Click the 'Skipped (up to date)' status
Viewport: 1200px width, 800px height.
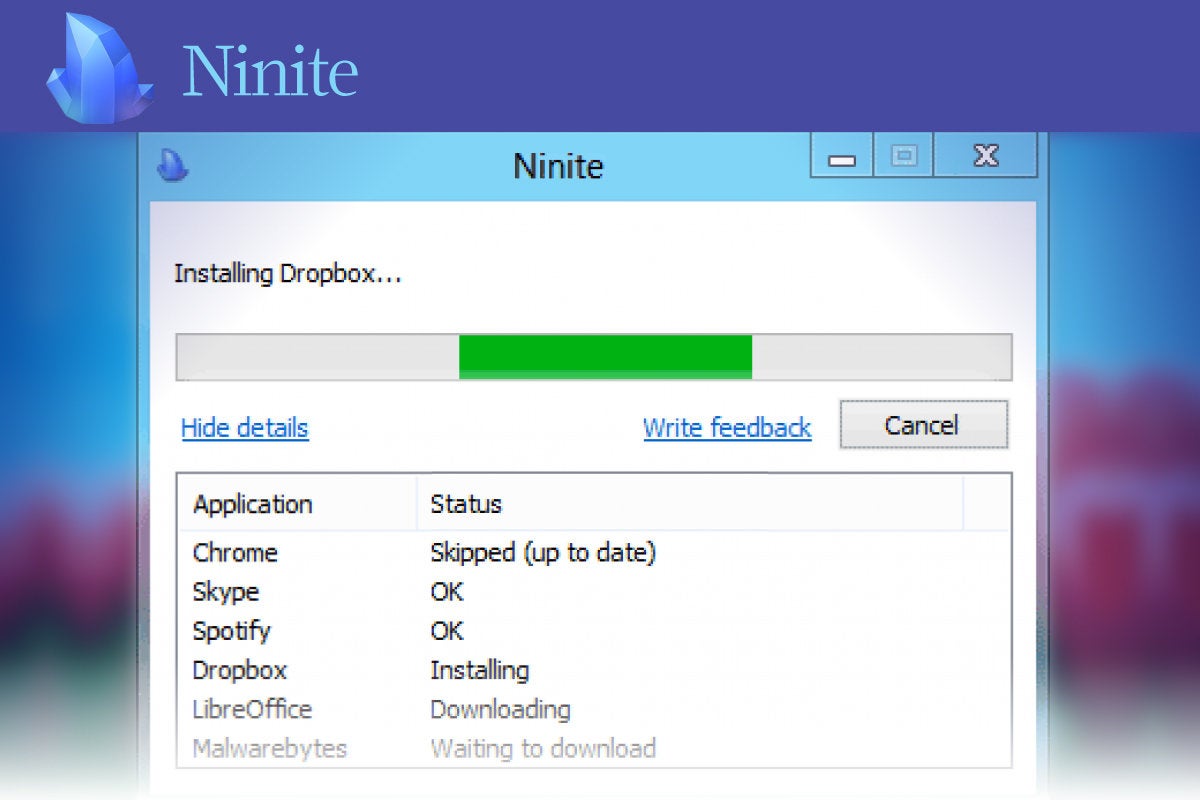[543, 552]
